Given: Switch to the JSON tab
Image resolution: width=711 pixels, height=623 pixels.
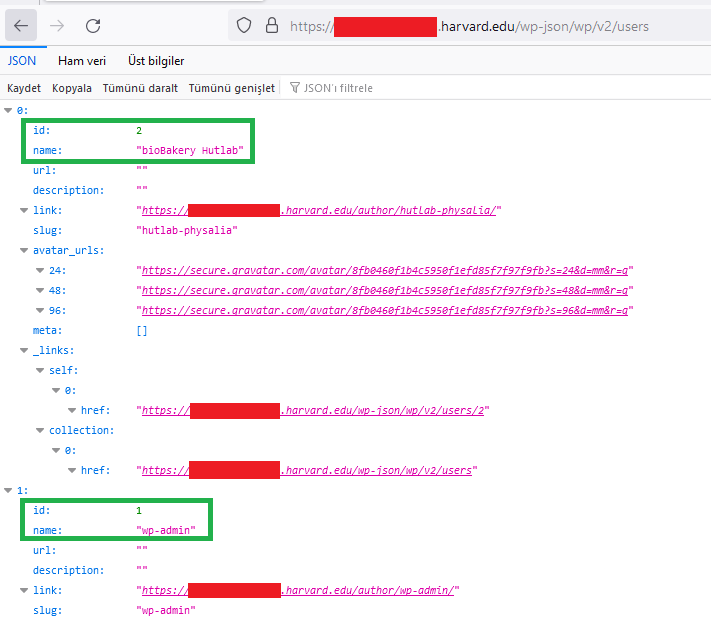Looking at the screenshot, I should click(22, 61).
